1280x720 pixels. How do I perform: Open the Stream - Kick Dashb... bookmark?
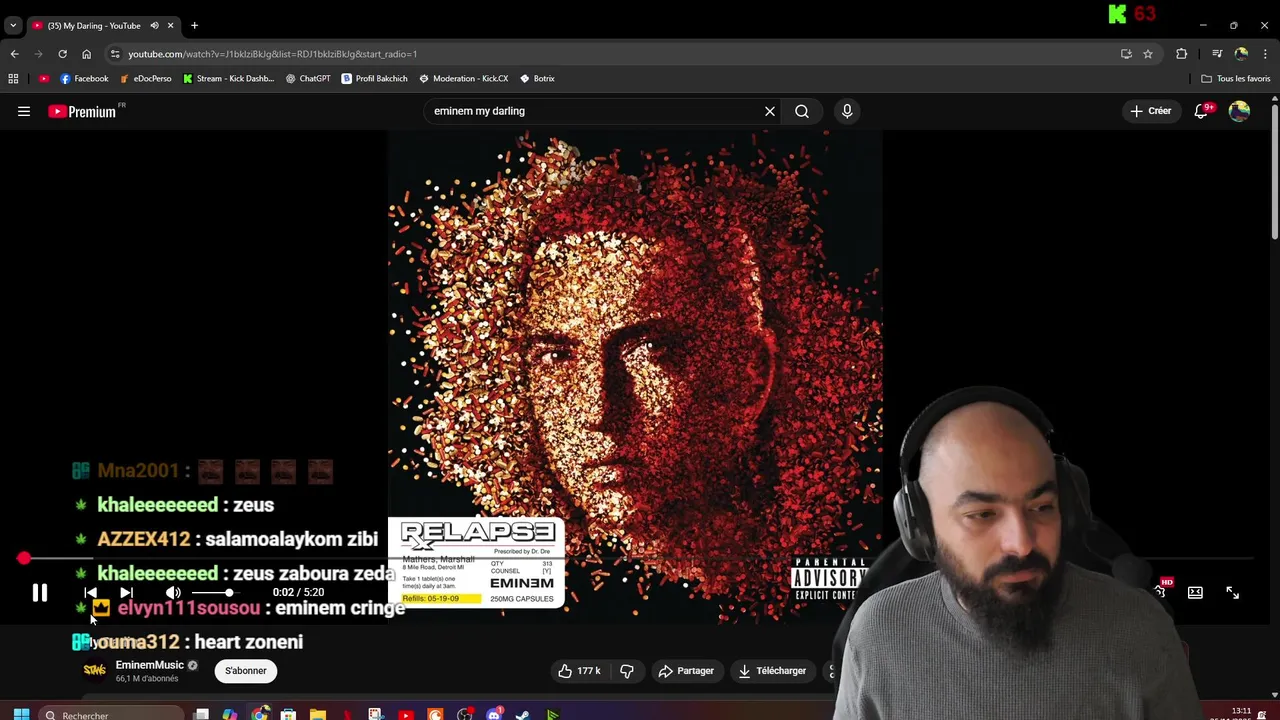click(229, 78)
